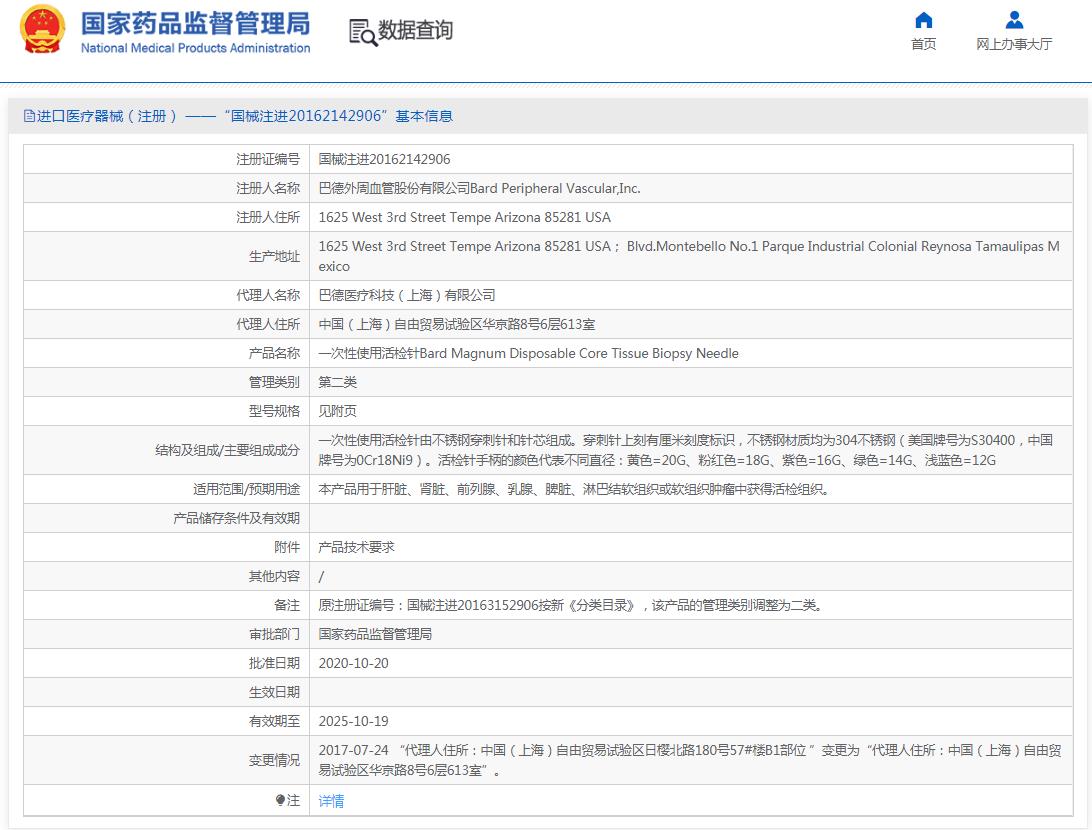Screen dimensions: 1092x830
Task: Click the 变更情况 label cell
Action: coord(166,760)
